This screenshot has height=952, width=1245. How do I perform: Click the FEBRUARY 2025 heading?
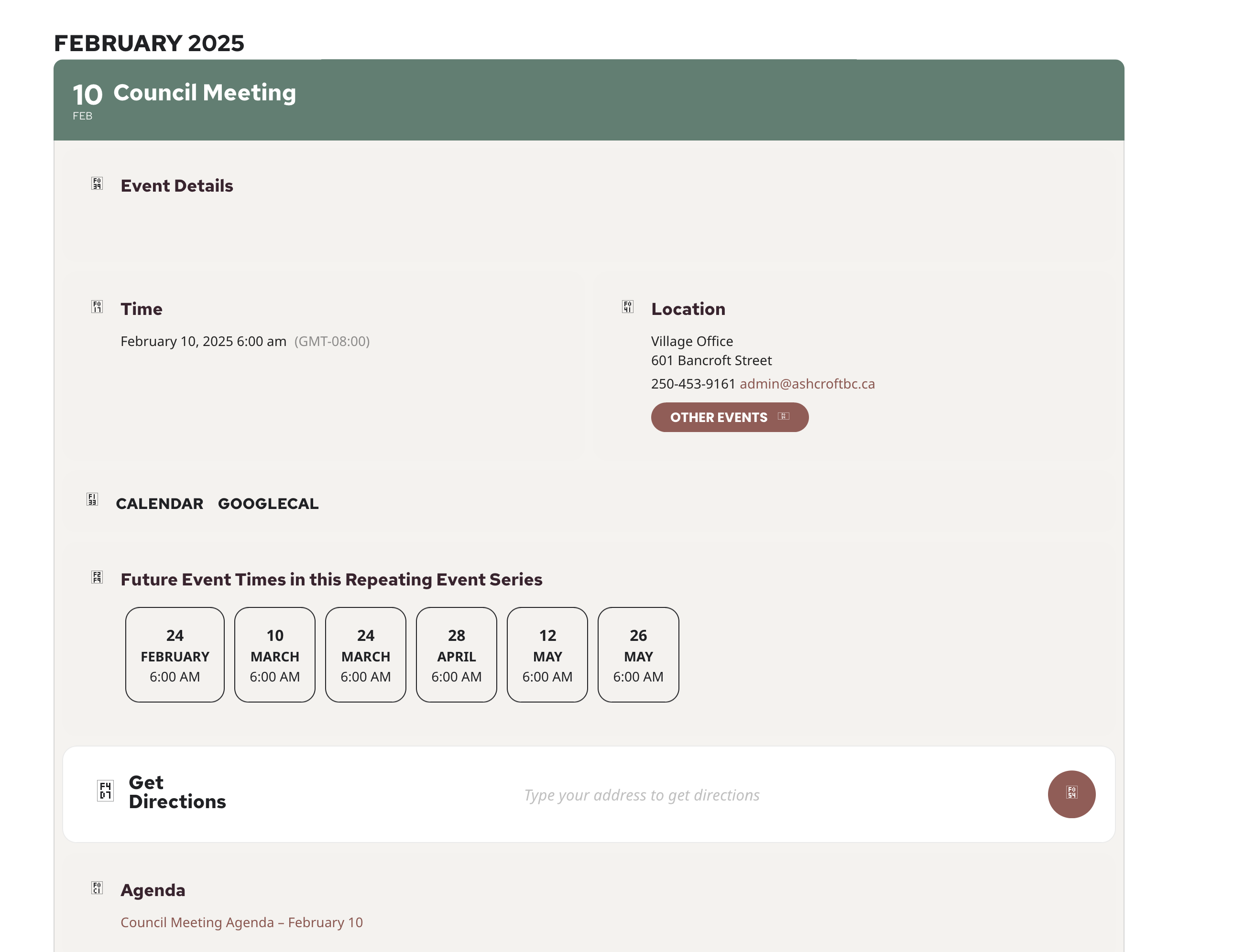pyautogui.click(x=149, y=43)
